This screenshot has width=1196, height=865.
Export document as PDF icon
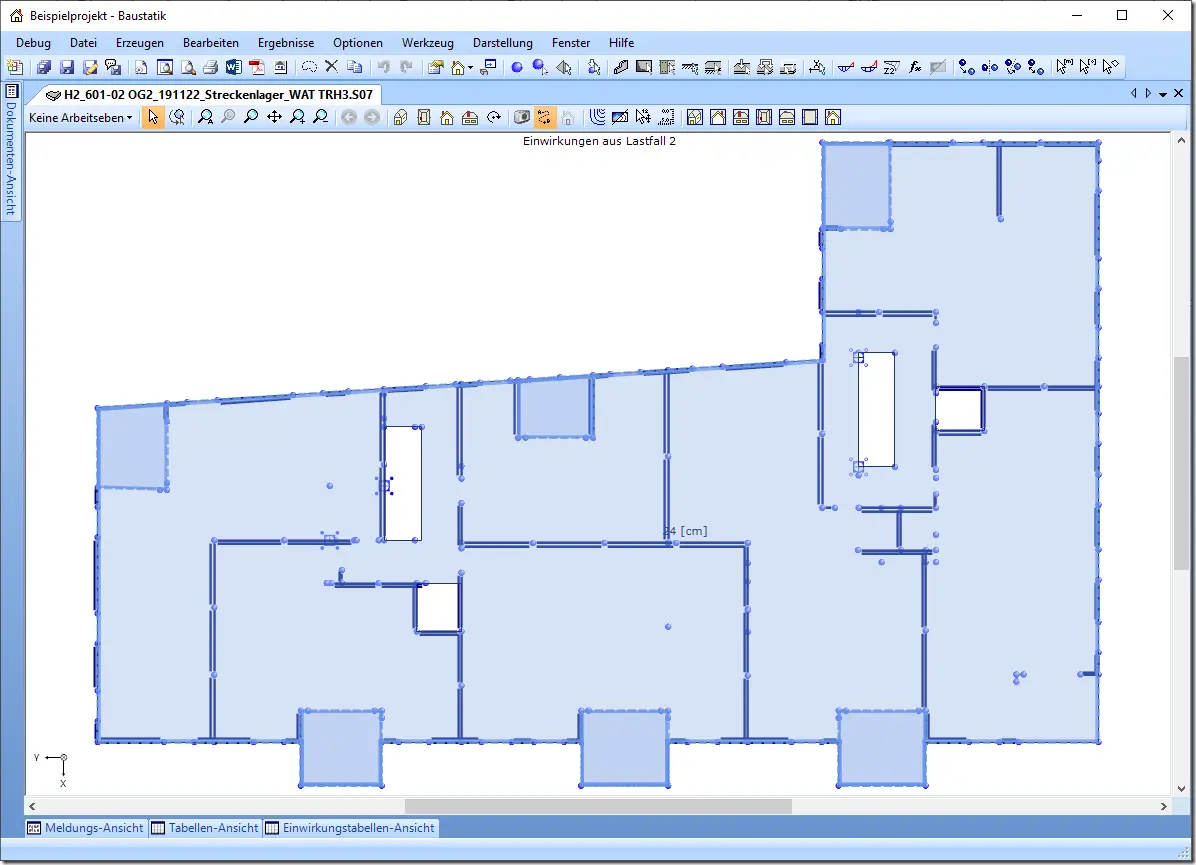pyautogui.click(x=257, y=67)
